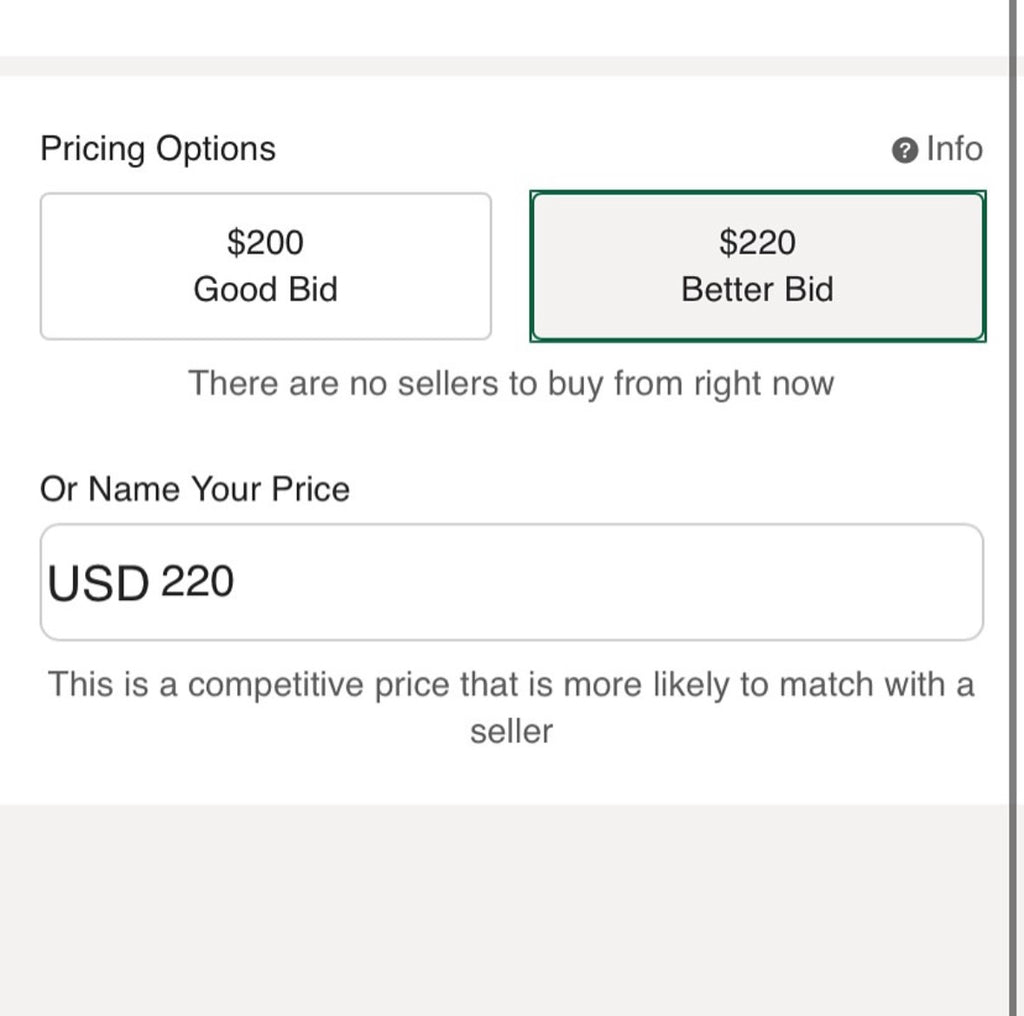Click the word seller ending the hint

point(511,732)
